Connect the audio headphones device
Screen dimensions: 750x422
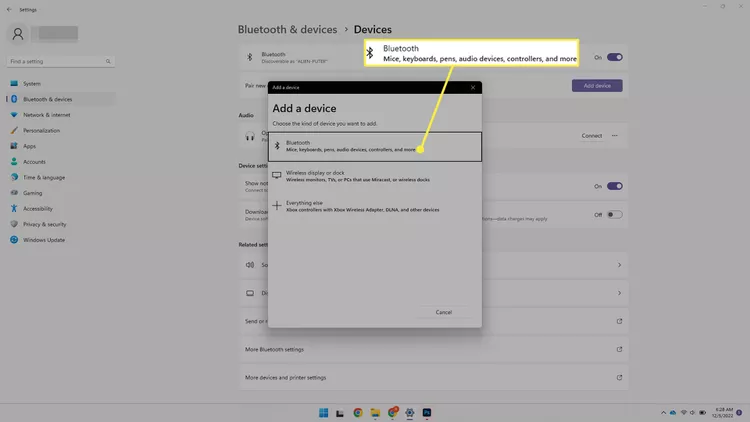point(592,136)
